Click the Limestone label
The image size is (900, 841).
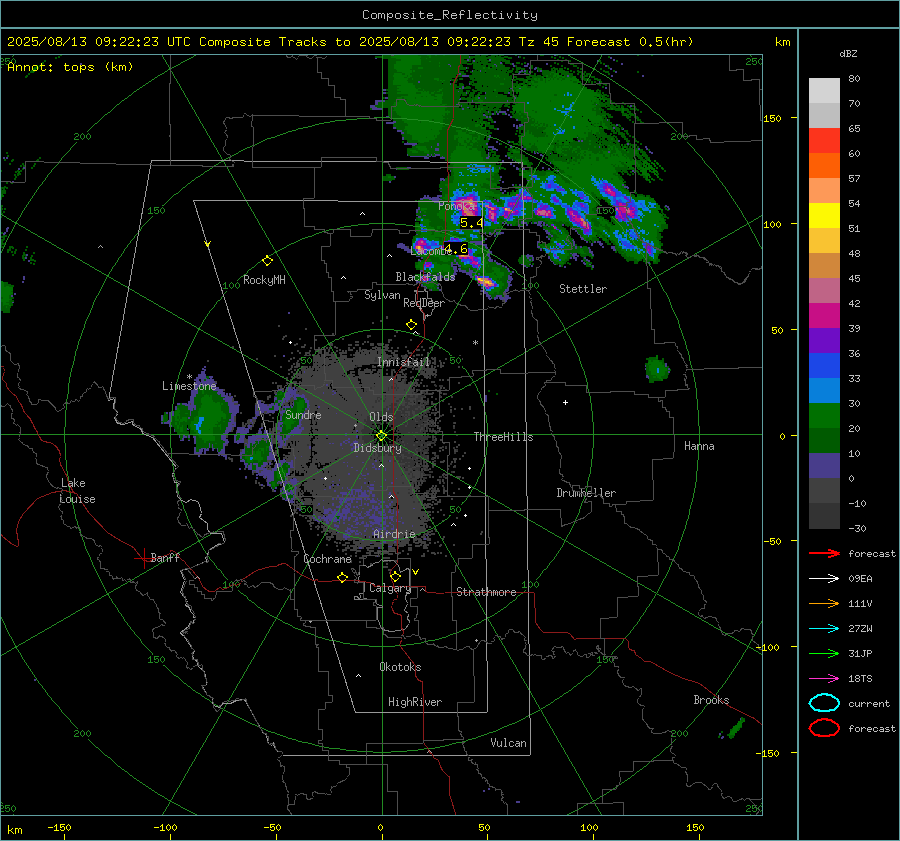tap(189, 386)
